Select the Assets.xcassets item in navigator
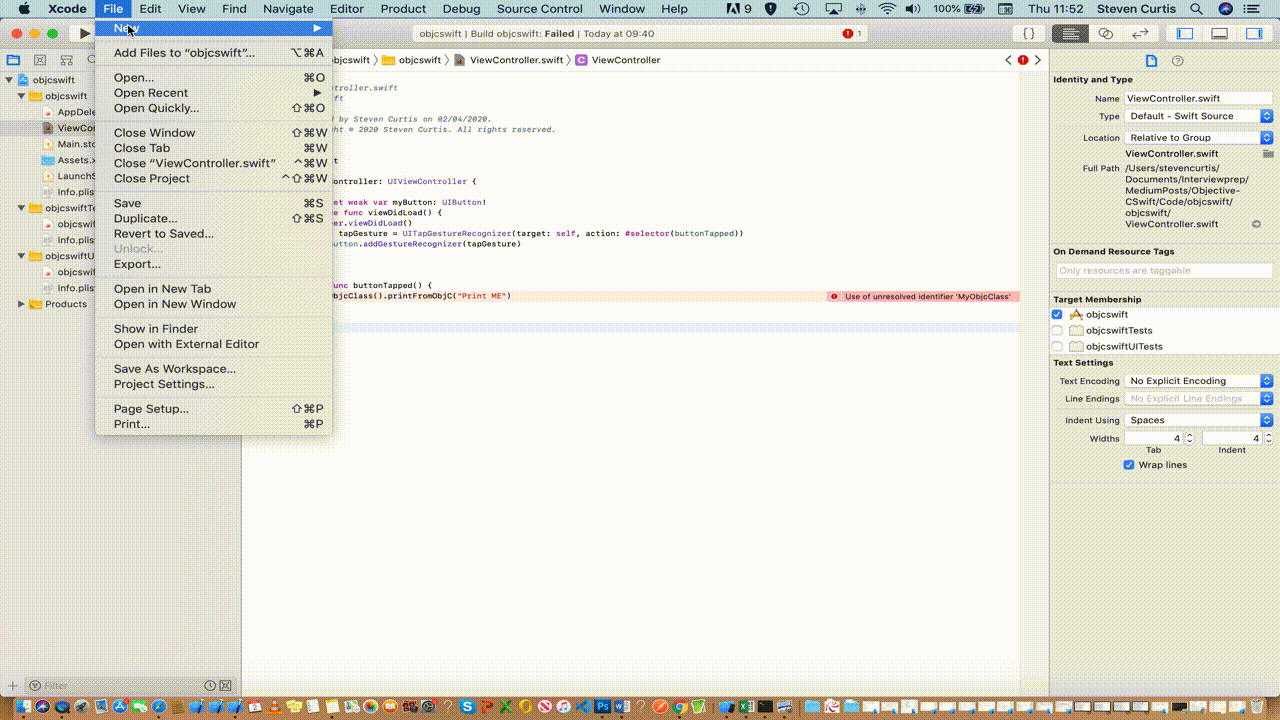 click(x=70, y=160)
